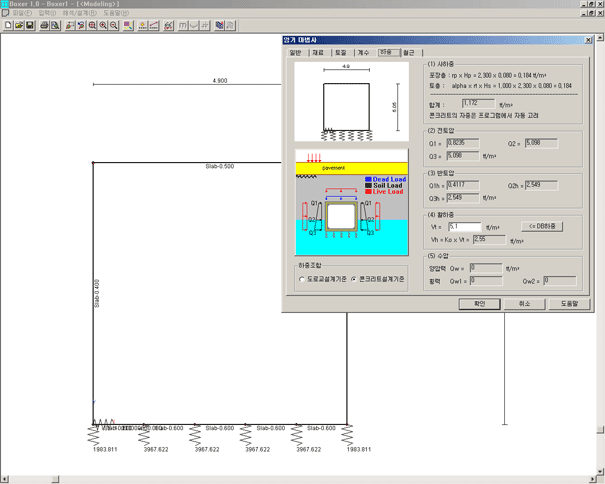Screen dimensions: 605x484
Task: Print using the printer toolbar icon
Action: [45, 25]
